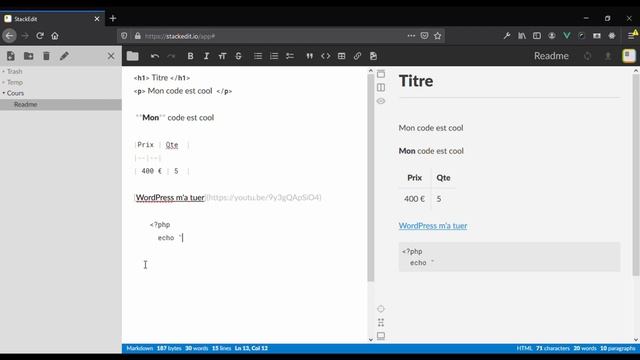640x360 pixels.
Task: Click preview pane scrollbar
Action: pyautogui.click(x=636, y=176)
